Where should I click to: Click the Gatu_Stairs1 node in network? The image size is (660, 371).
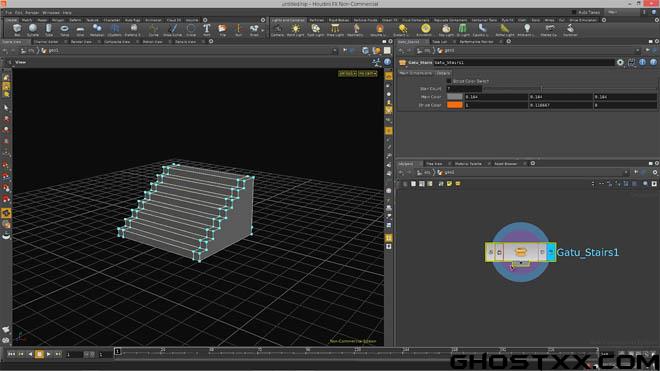(x=521, y=252)
